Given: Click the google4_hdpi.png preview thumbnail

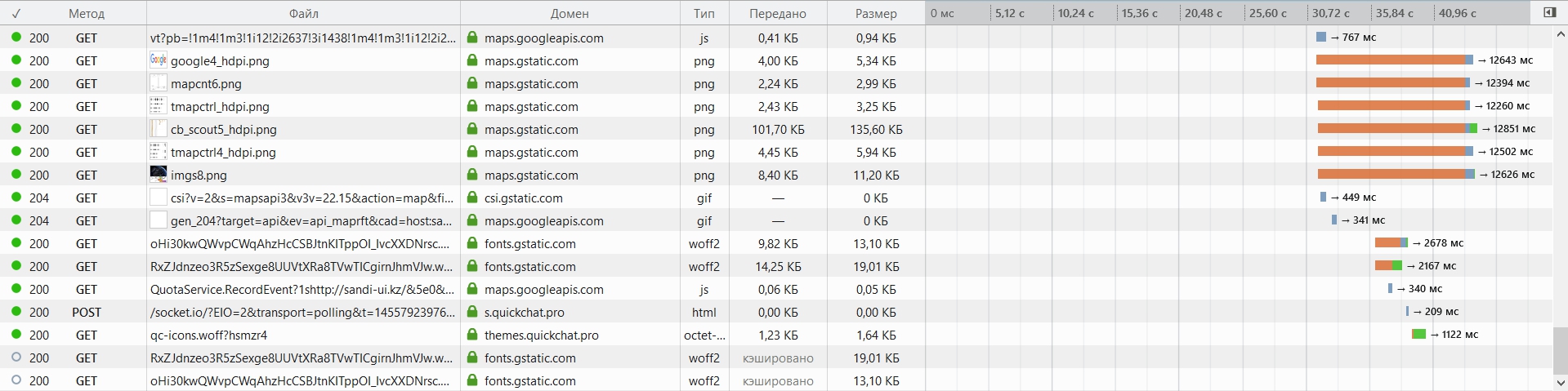Looking at the screenshot, I should [159, 60].
